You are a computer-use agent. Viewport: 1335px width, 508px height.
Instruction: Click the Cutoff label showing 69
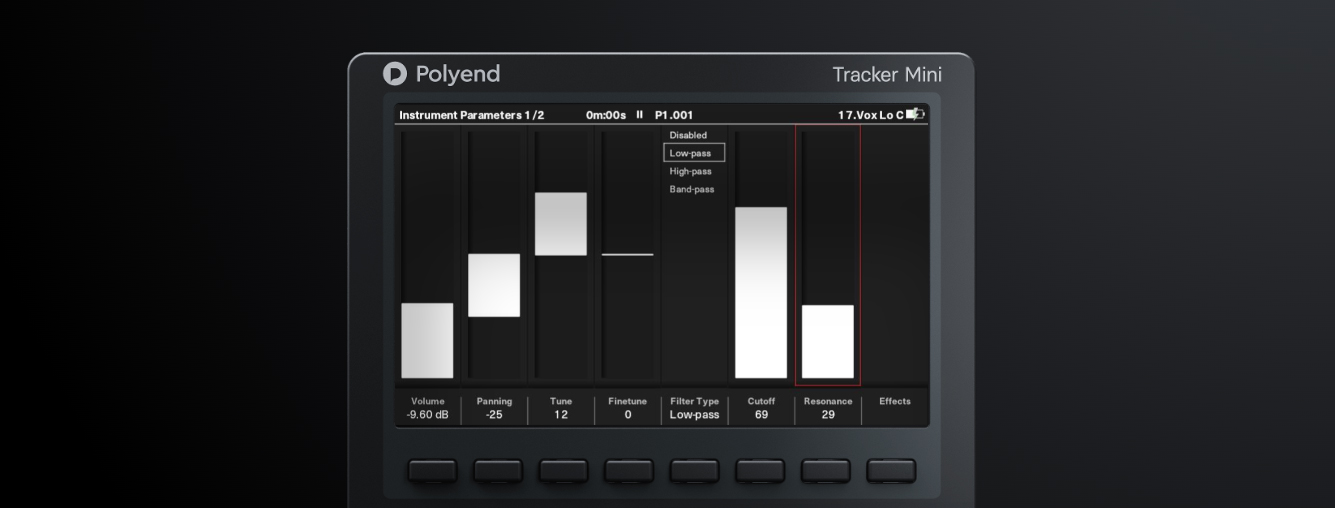pos(761,408)
